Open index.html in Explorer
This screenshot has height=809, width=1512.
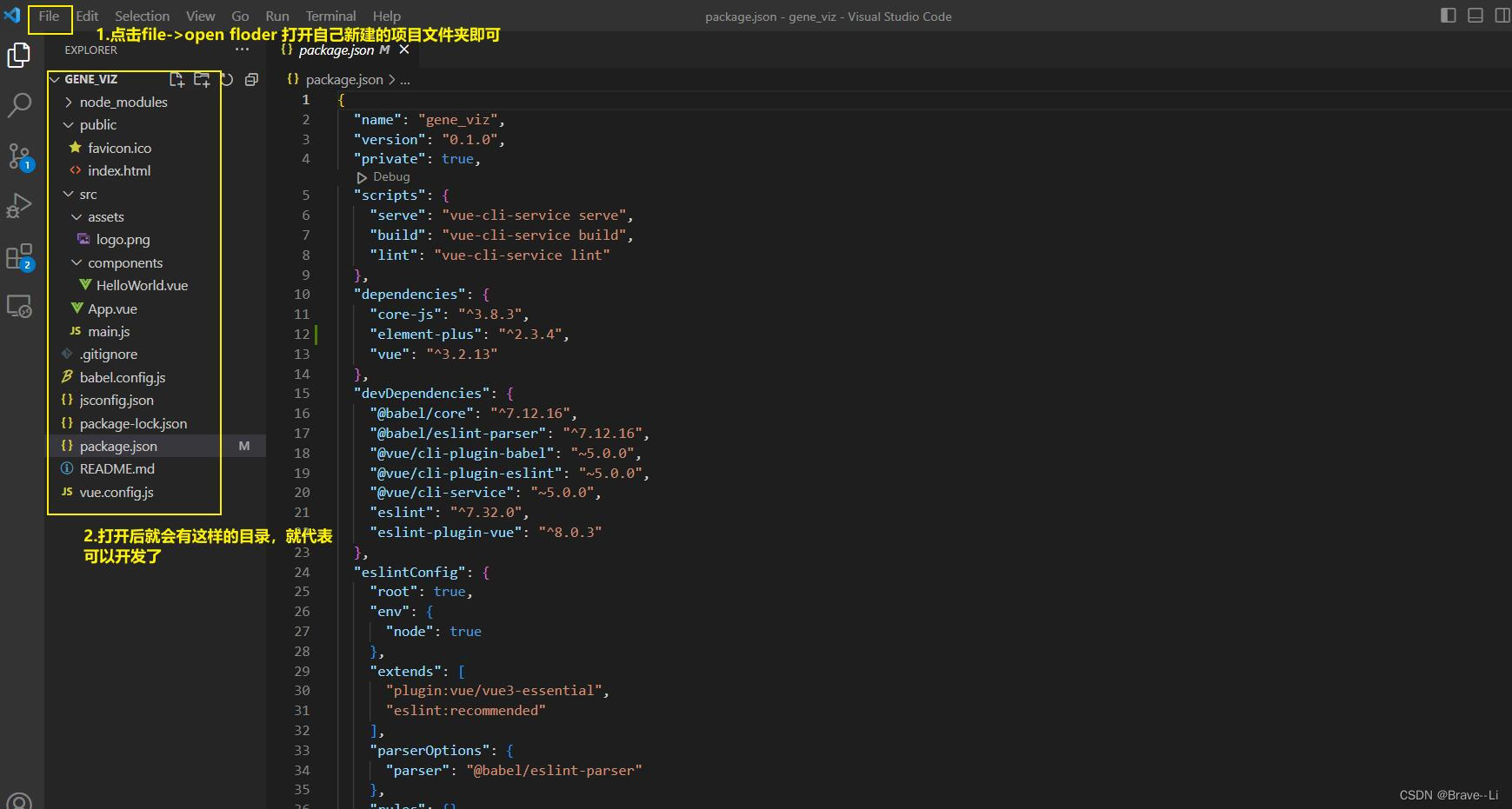click(119, 171)
